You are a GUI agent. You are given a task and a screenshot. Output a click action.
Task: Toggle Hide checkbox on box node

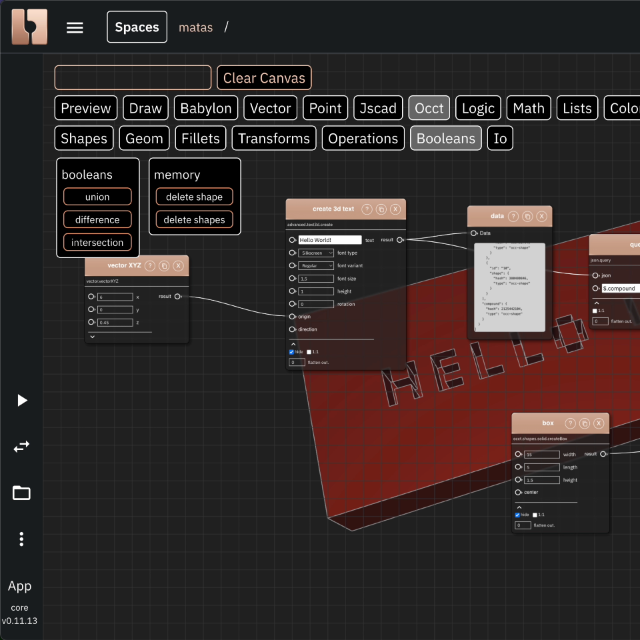(517, 515)
